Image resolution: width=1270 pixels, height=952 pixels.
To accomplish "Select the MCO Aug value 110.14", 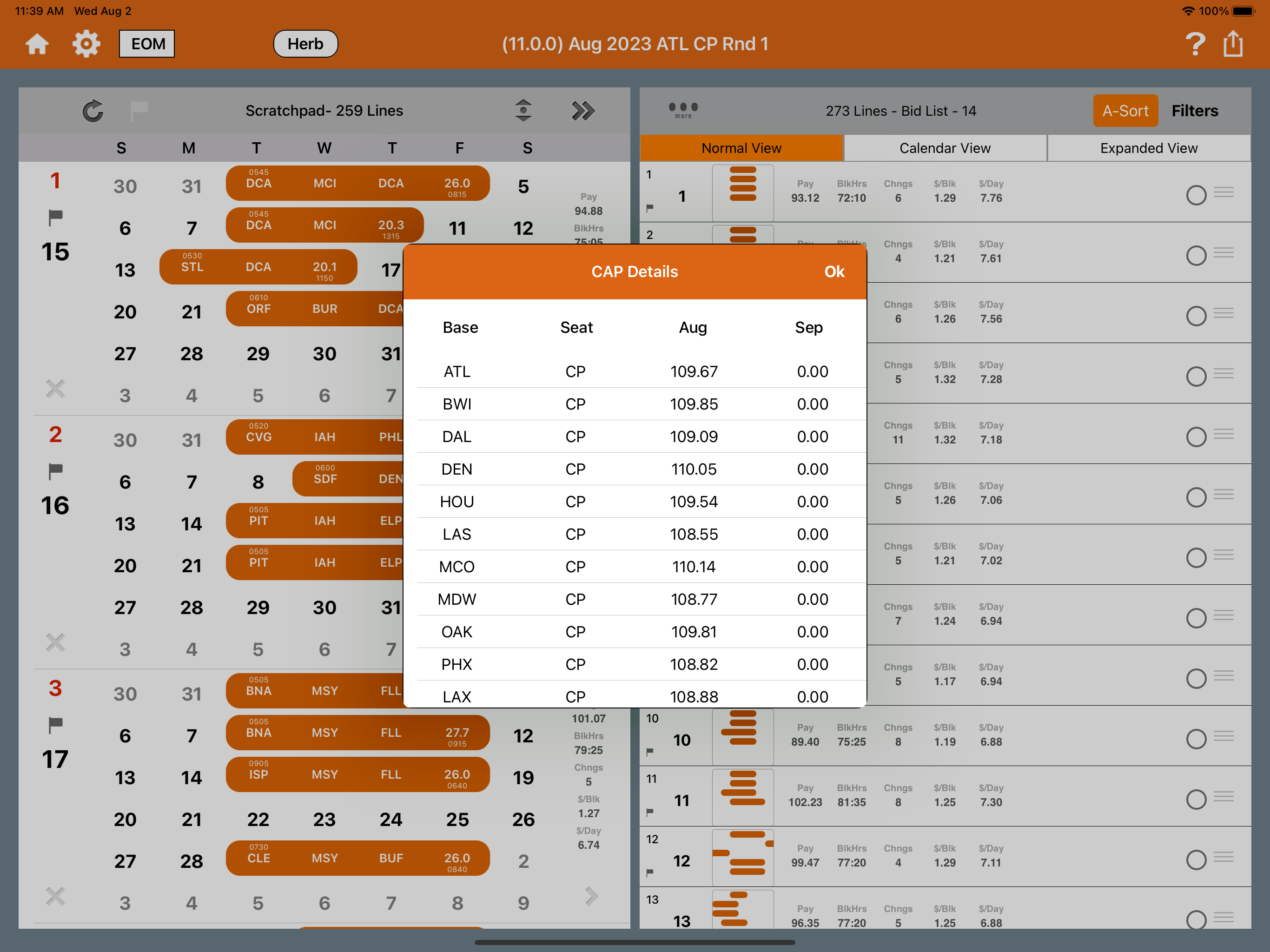I will pyautogui.click(x=694, y=567).
